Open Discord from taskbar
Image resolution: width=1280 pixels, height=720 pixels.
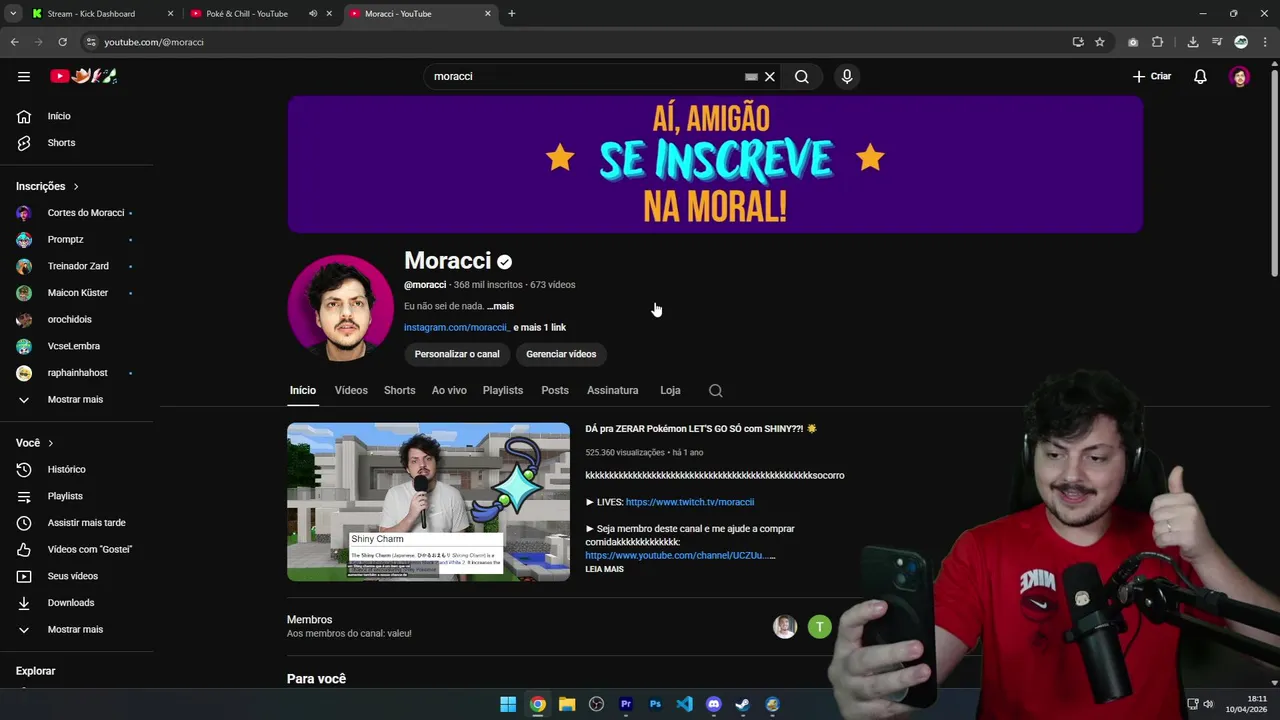coord(713,704)
